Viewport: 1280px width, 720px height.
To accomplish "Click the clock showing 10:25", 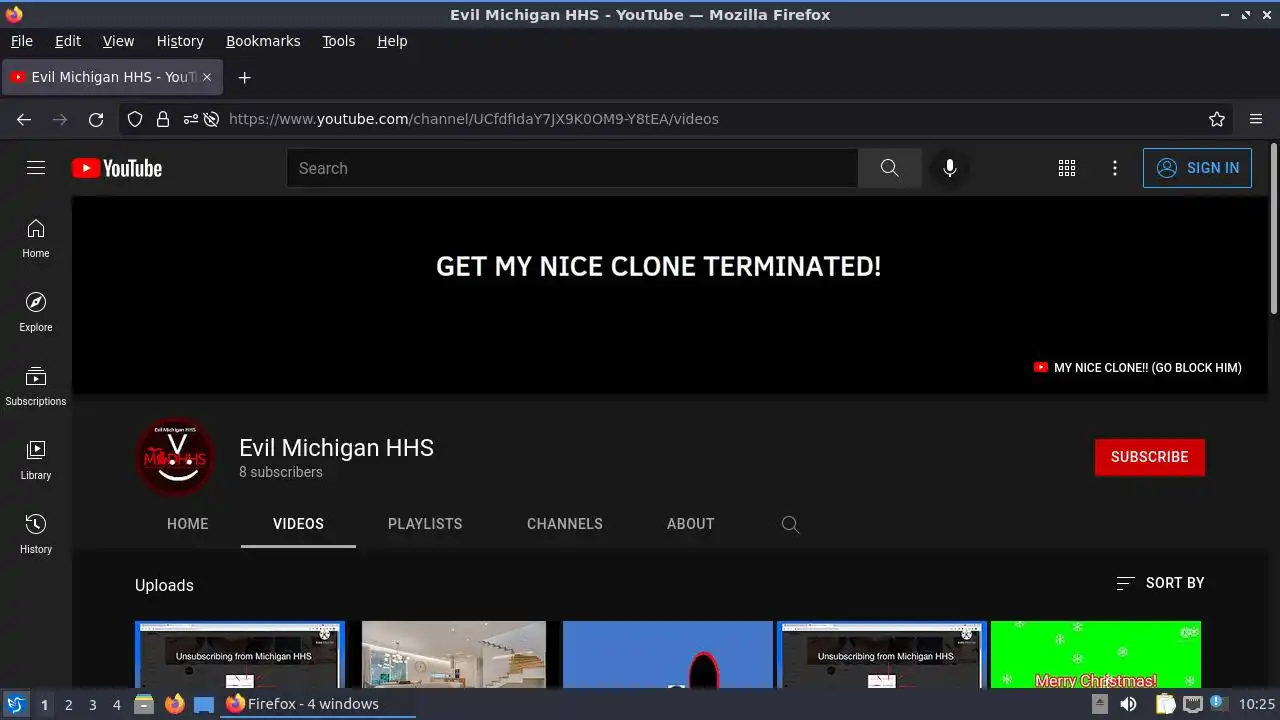I will click(1257, 704).
